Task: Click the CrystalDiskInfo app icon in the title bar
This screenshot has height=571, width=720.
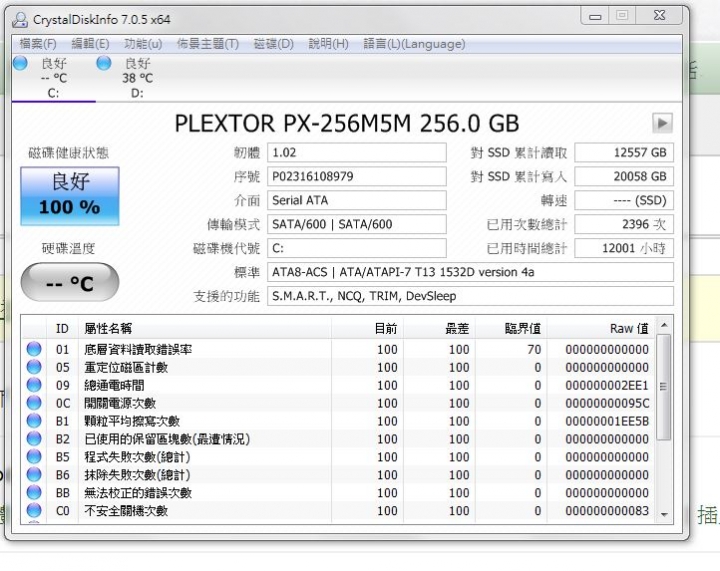Action: 20,20
